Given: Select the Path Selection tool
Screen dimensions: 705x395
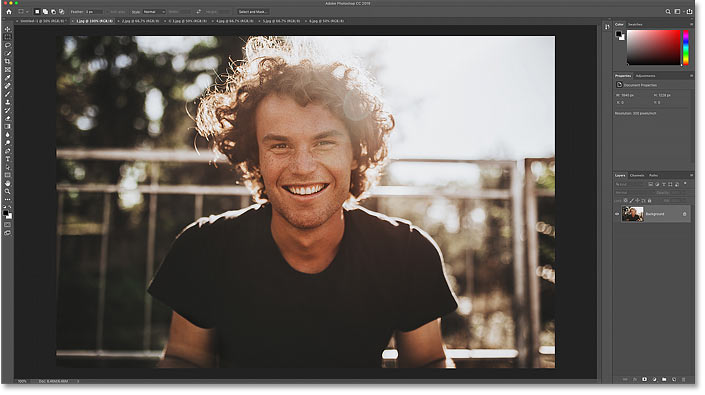Looking at the screenshot, I should pyautogui.click(x=7, y=167).
